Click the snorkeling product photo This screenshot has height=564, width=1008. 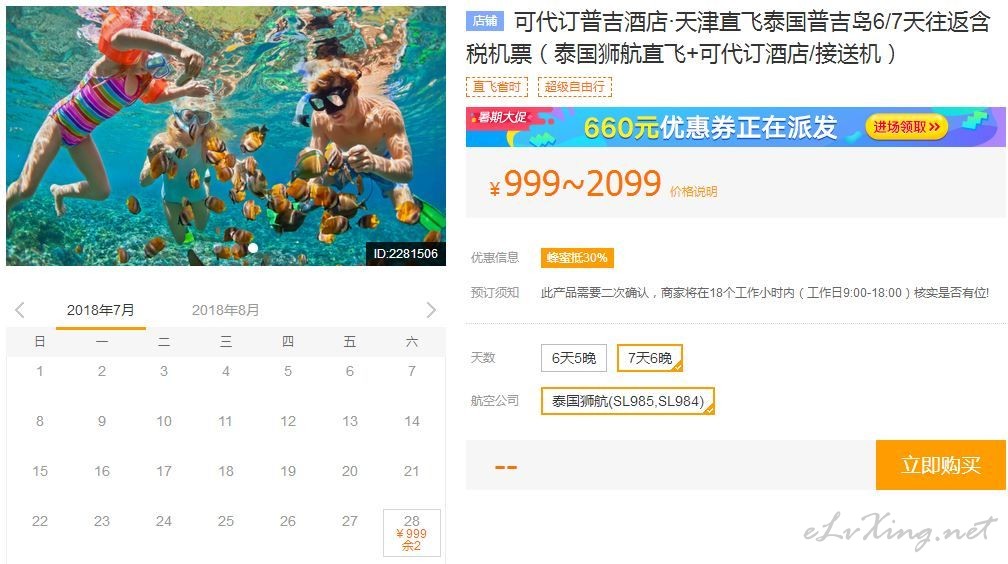click(x=226, y=136)
